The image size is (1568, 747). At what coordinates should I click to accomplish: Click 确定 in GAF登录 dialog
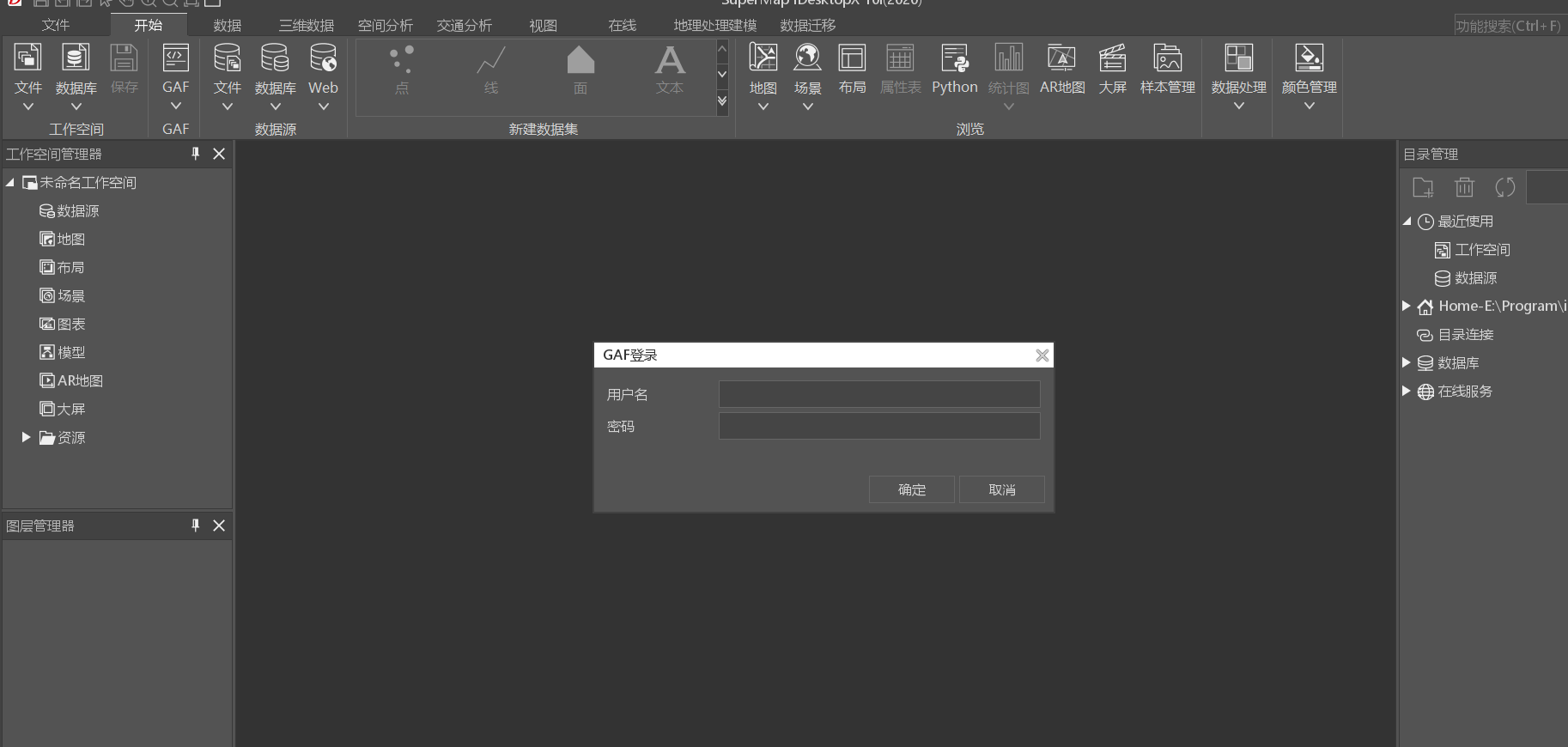(x=912, y=489)
